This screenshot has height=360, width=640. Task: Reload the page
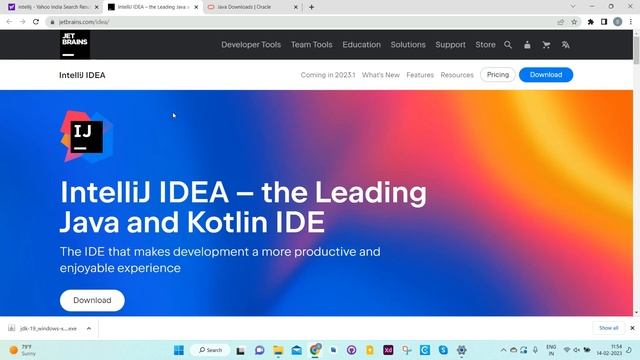36,22
